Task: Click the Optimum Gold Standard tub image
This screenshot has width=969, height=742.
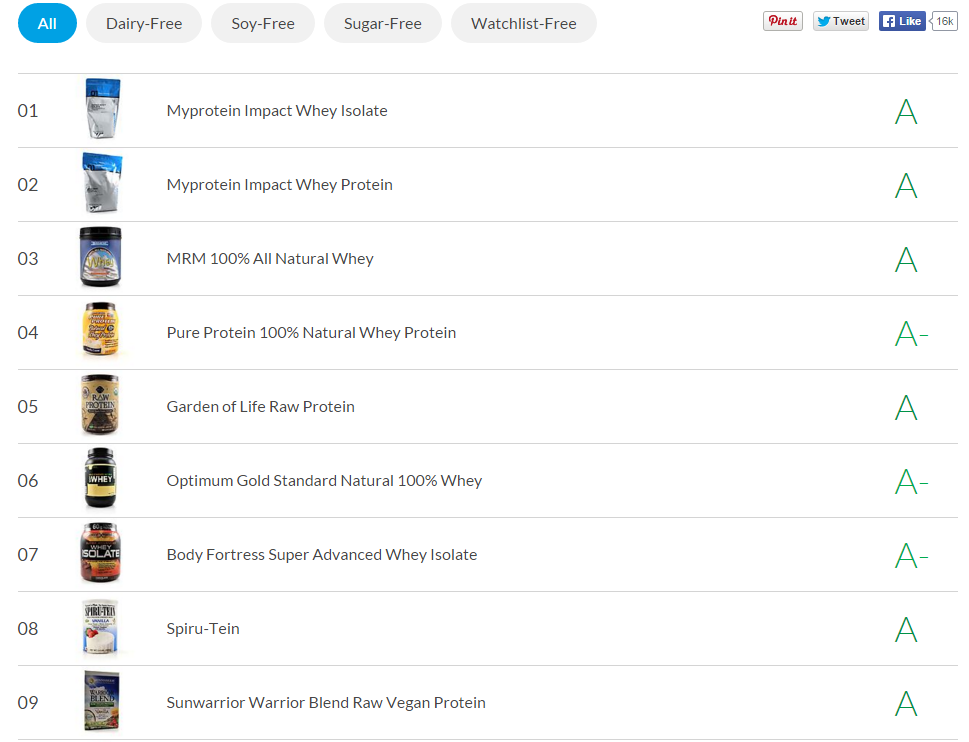Action: (x=100, y=478)
